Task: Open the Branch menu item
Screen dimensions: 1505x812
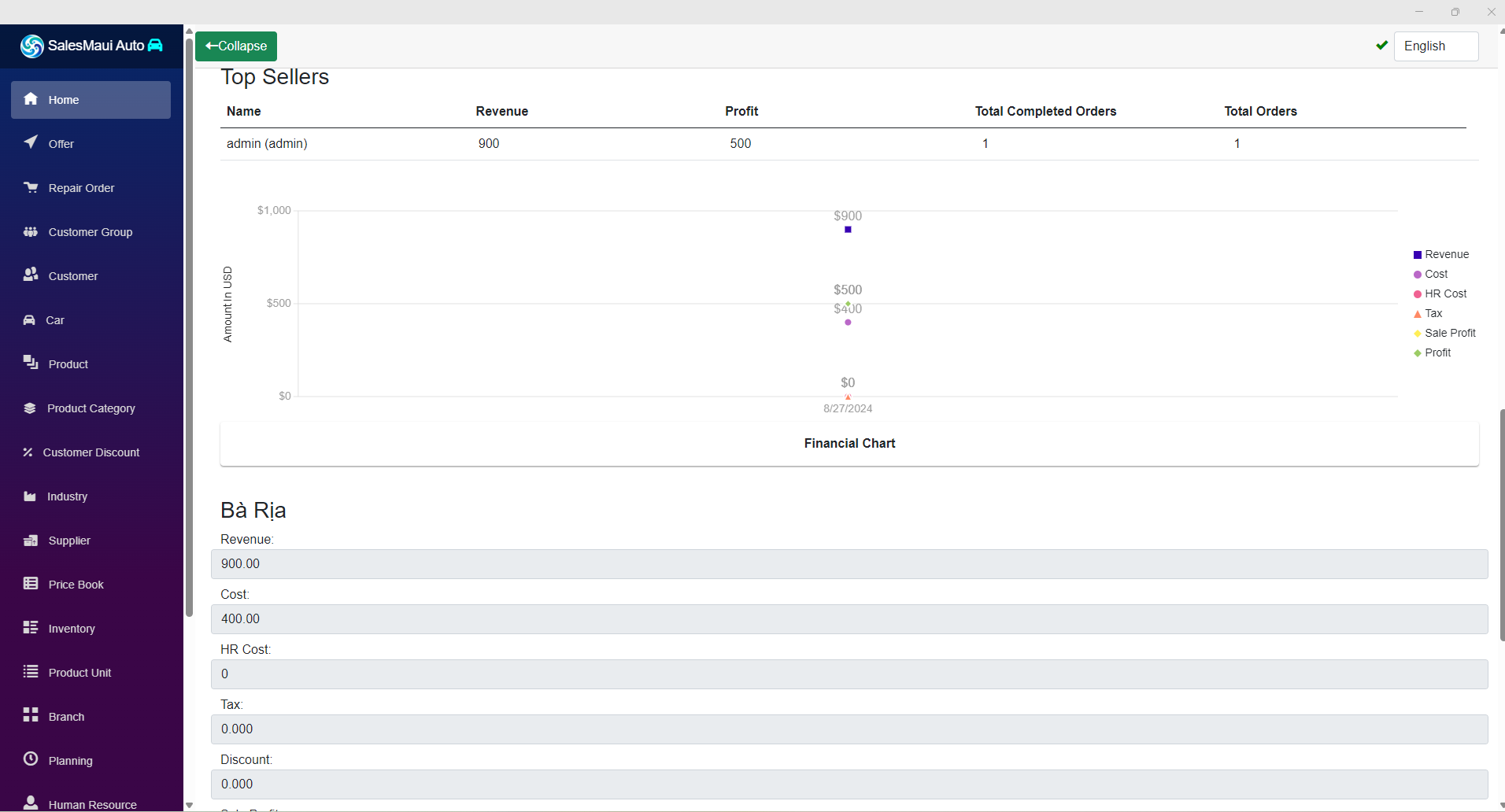Action: [x=66, y=717]
